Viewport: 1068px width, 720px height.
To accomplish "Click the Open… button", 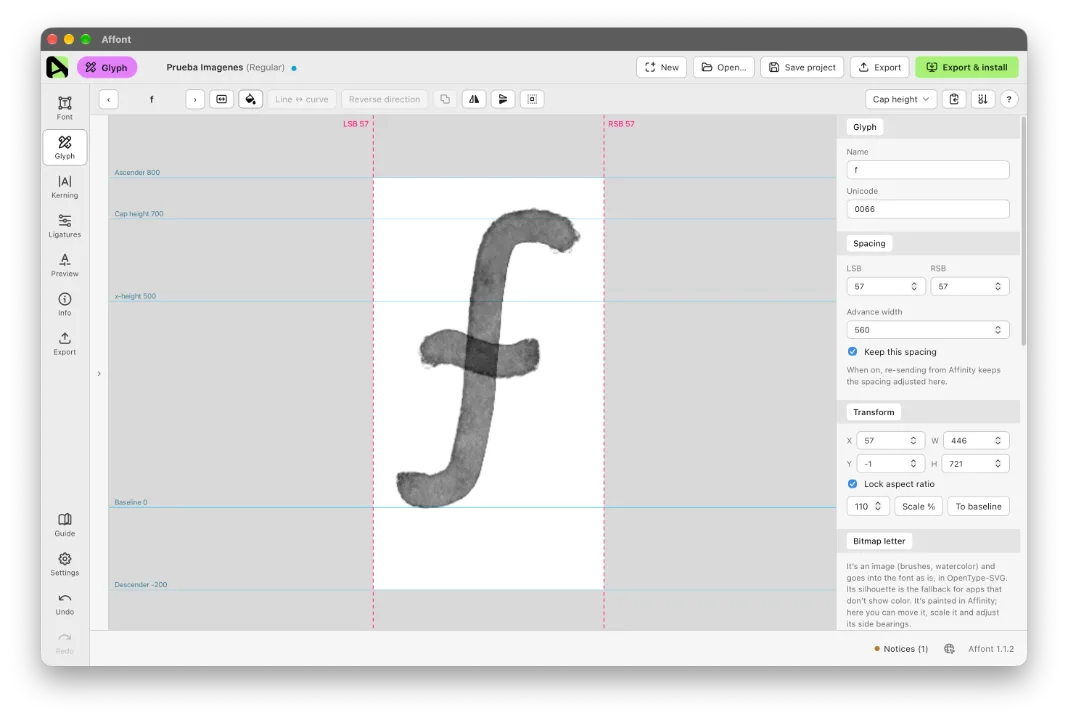I will coord(723,67).
